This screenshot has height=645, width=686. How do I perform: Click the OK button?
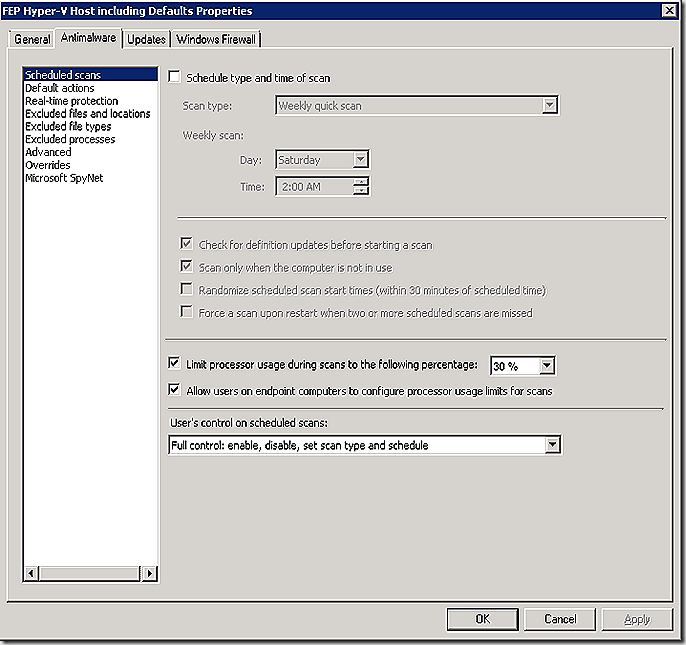coord(483,619)
